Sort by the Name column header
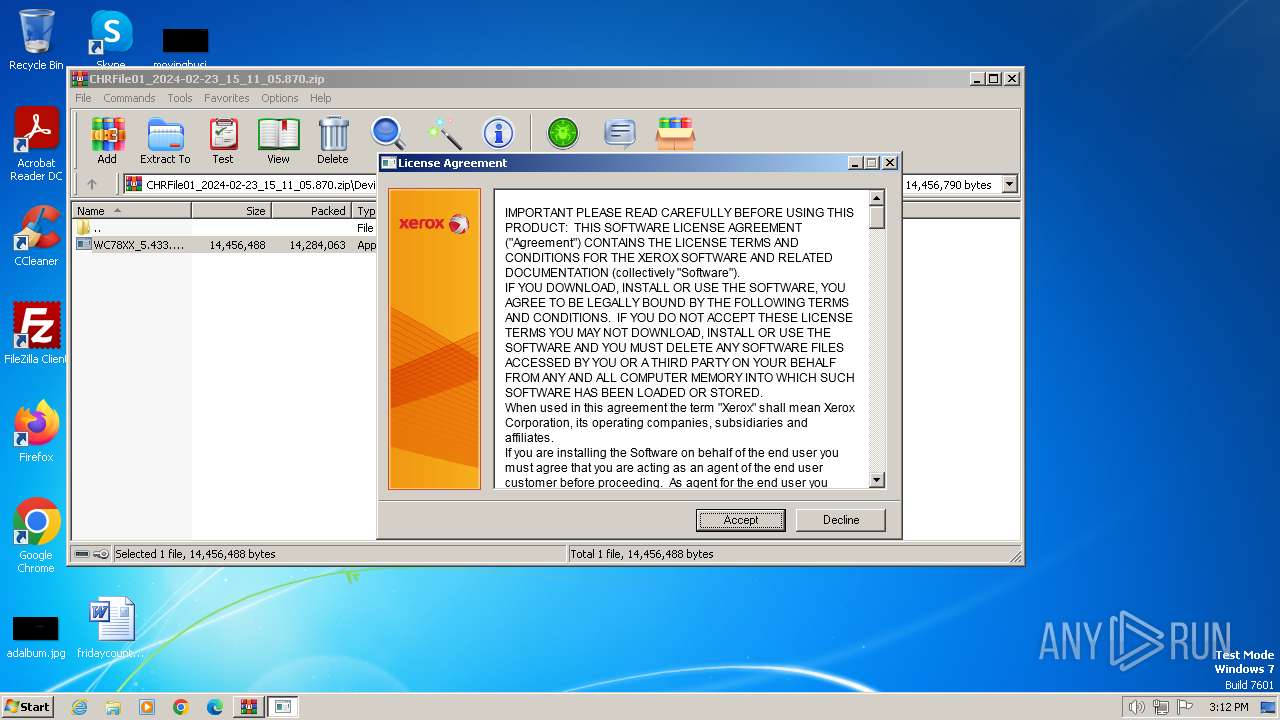 pyautogui.click(x=131, y=211)
